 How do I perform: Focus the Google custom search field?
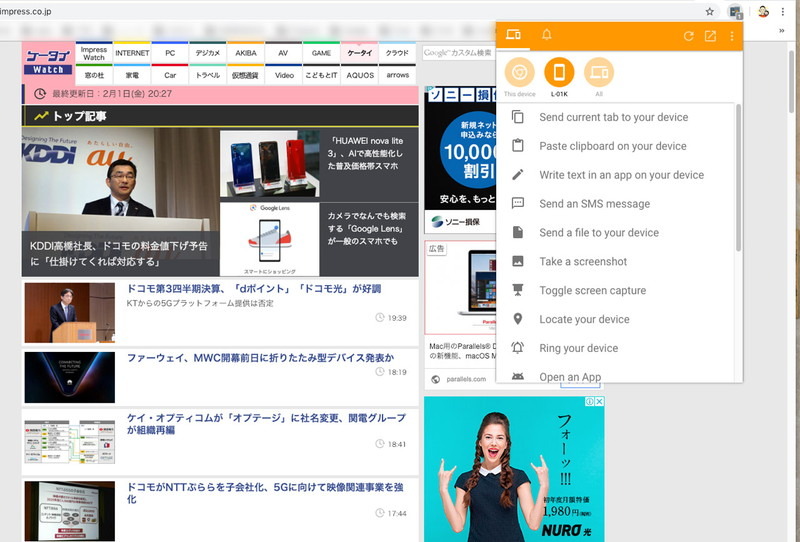point(459,53)
